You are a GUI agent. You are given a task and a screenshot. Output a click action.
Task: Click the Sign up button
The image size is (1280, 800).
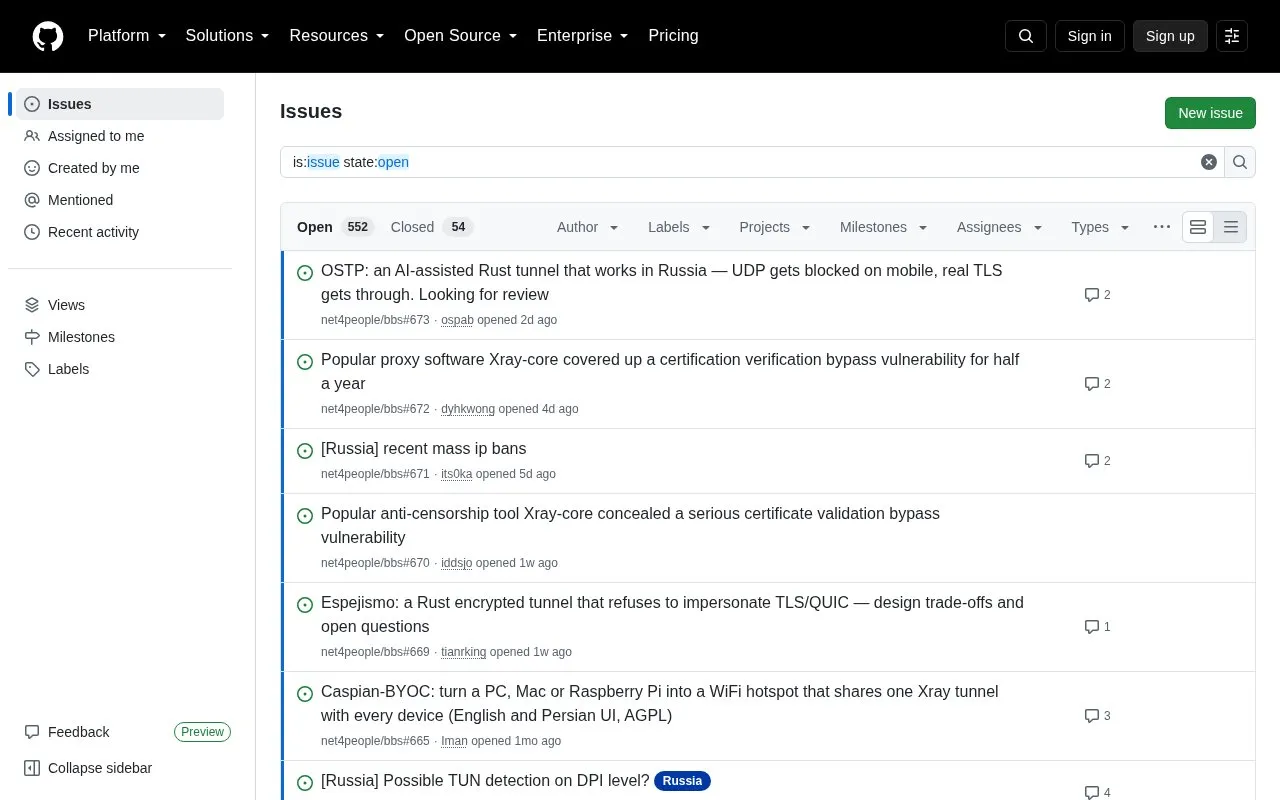(1170, 36)
